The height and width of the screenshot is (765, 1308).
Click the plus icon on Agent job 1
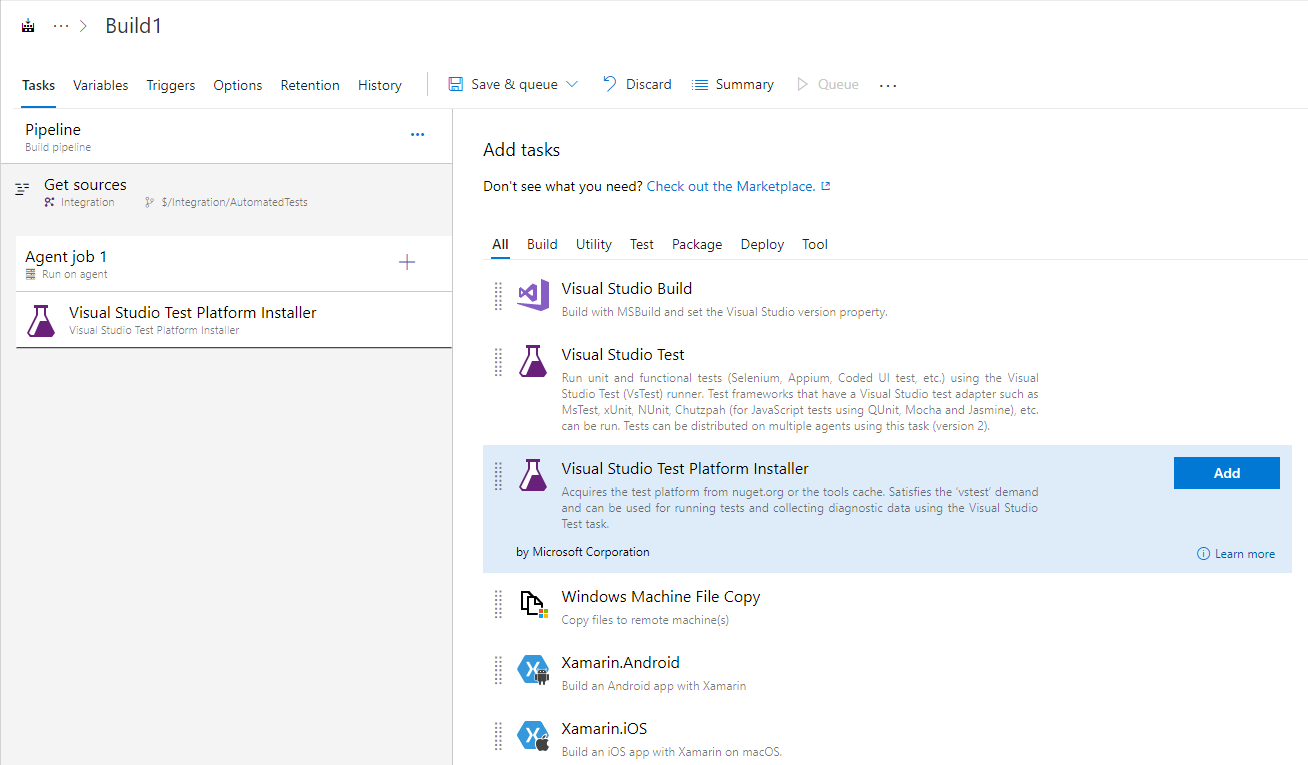point(407,261)
